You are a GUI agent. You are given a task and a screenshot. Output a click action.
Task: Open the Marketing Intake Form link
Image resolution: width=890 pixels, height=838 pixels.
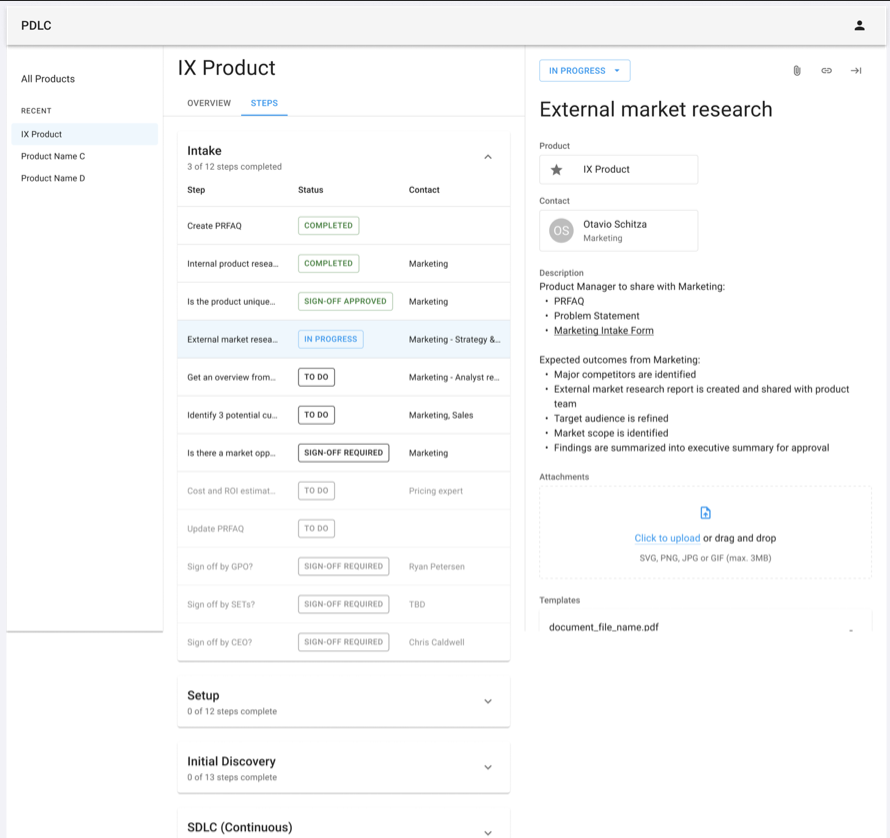click(603, 330)
